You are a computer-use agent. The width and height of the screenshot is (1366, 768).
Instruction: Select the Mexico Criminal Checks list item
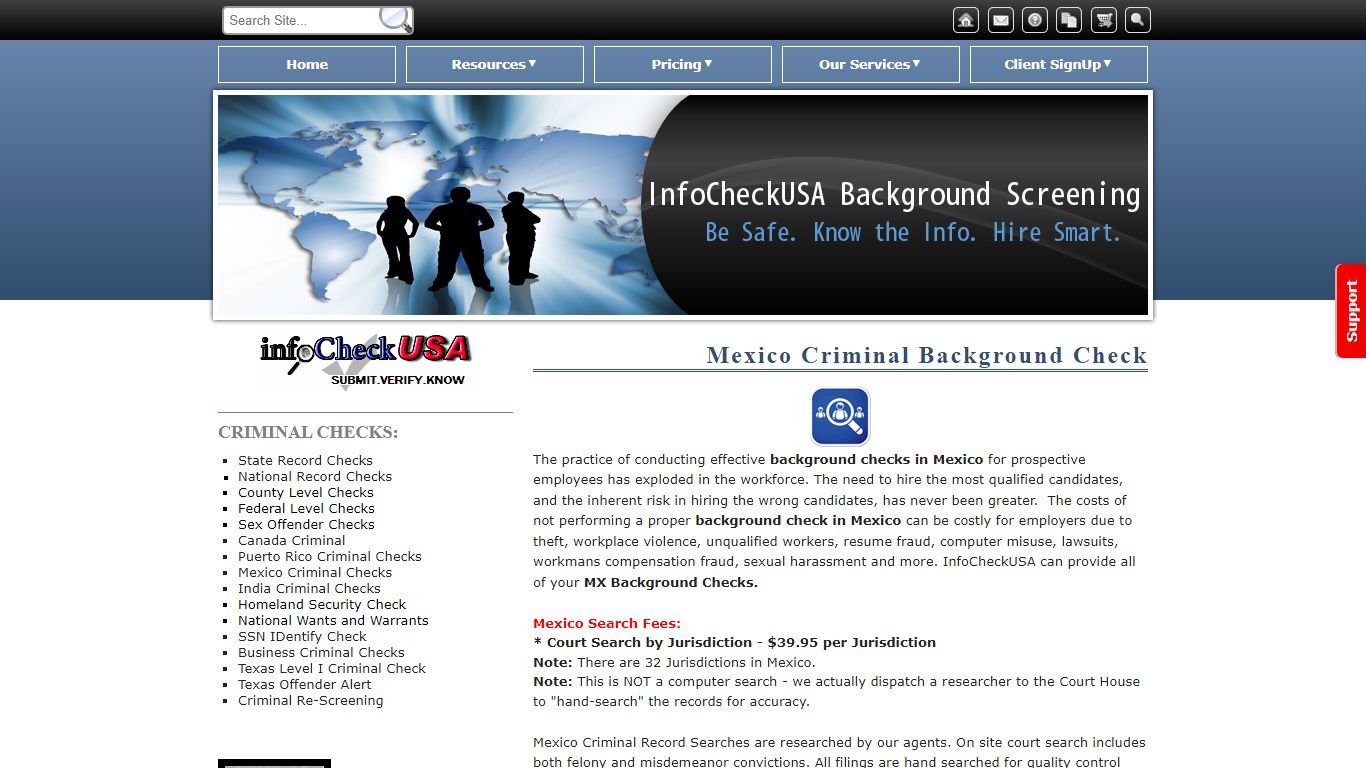pyautogui.click(x=315, y=572)
